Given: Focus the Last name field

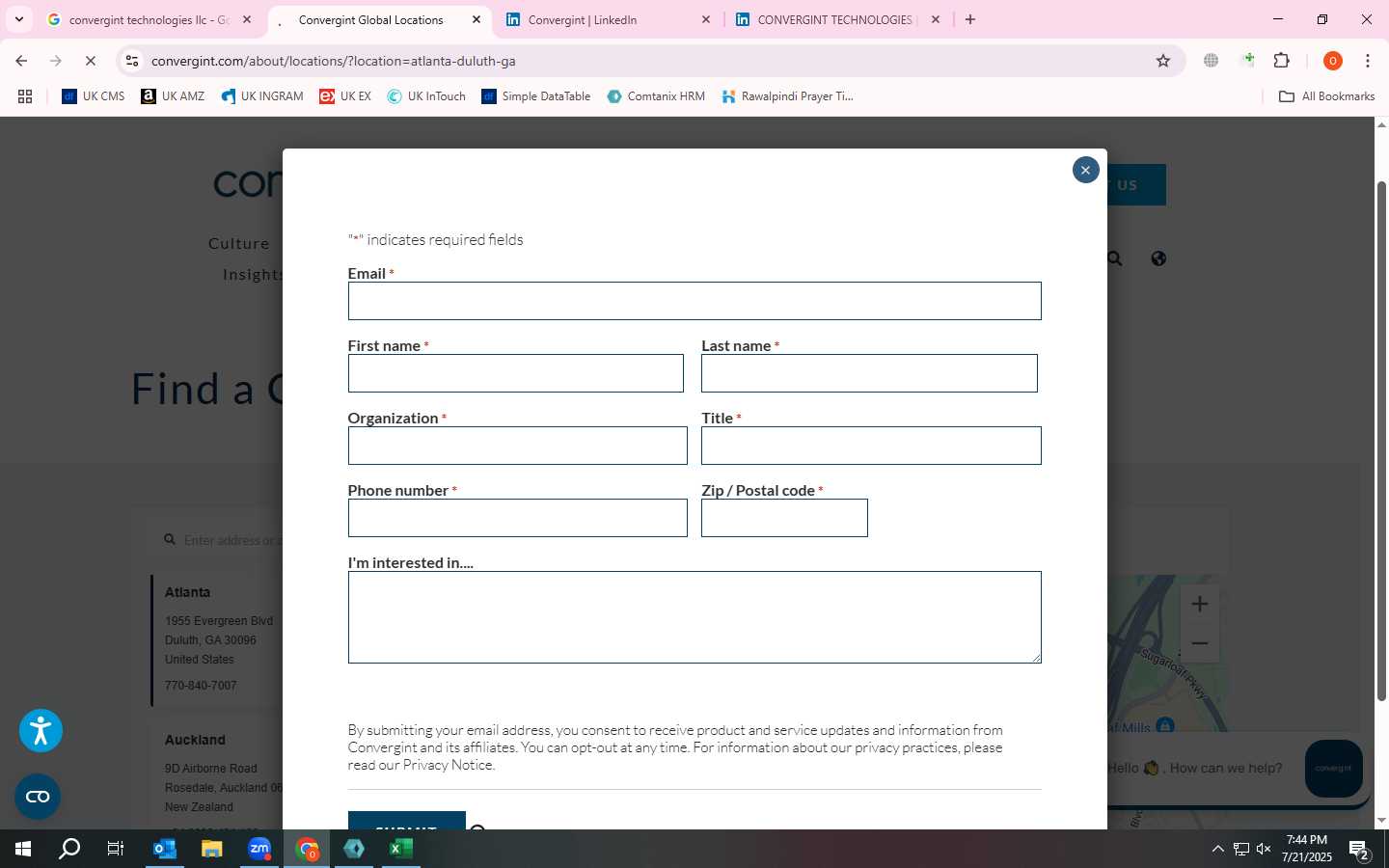Looking at the screenshot, I should click(869, 373).
